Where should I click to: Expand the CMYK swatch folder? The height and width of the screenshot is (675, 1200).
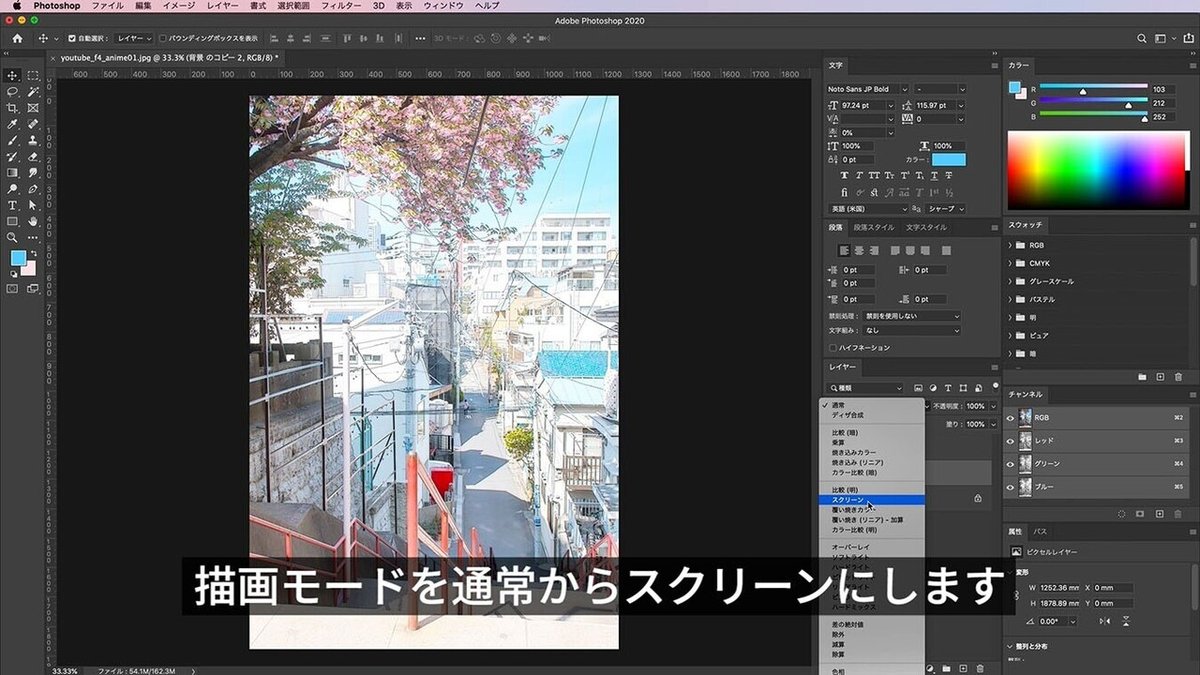1010,263
